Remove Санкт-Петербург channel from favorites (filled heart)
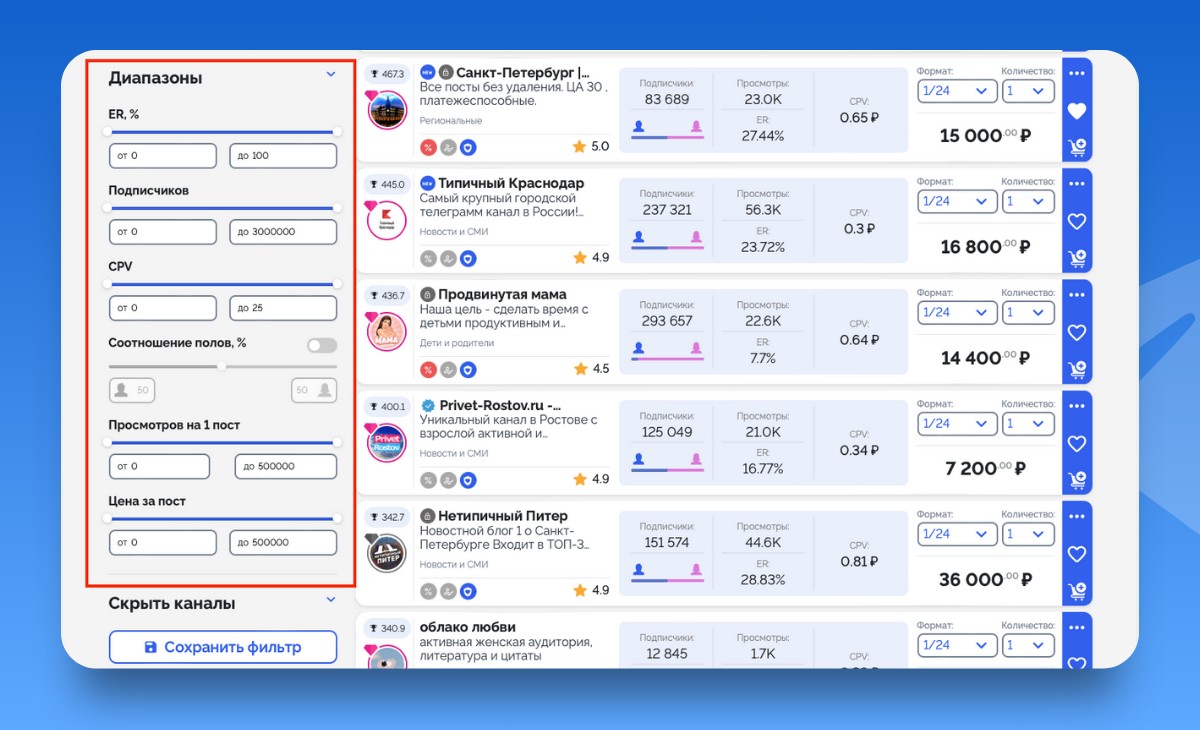 (x=1076, y=111)
